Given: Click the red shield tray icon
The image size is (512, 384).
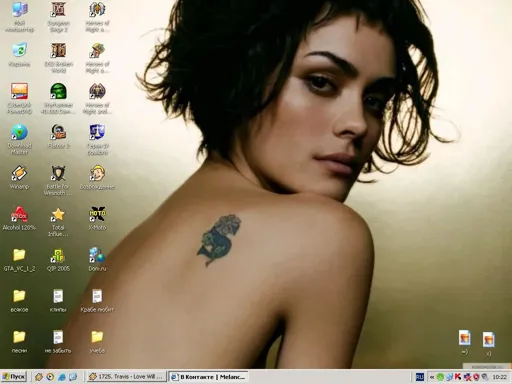Looking at the screenshot, I should click(x=476, y=377).
